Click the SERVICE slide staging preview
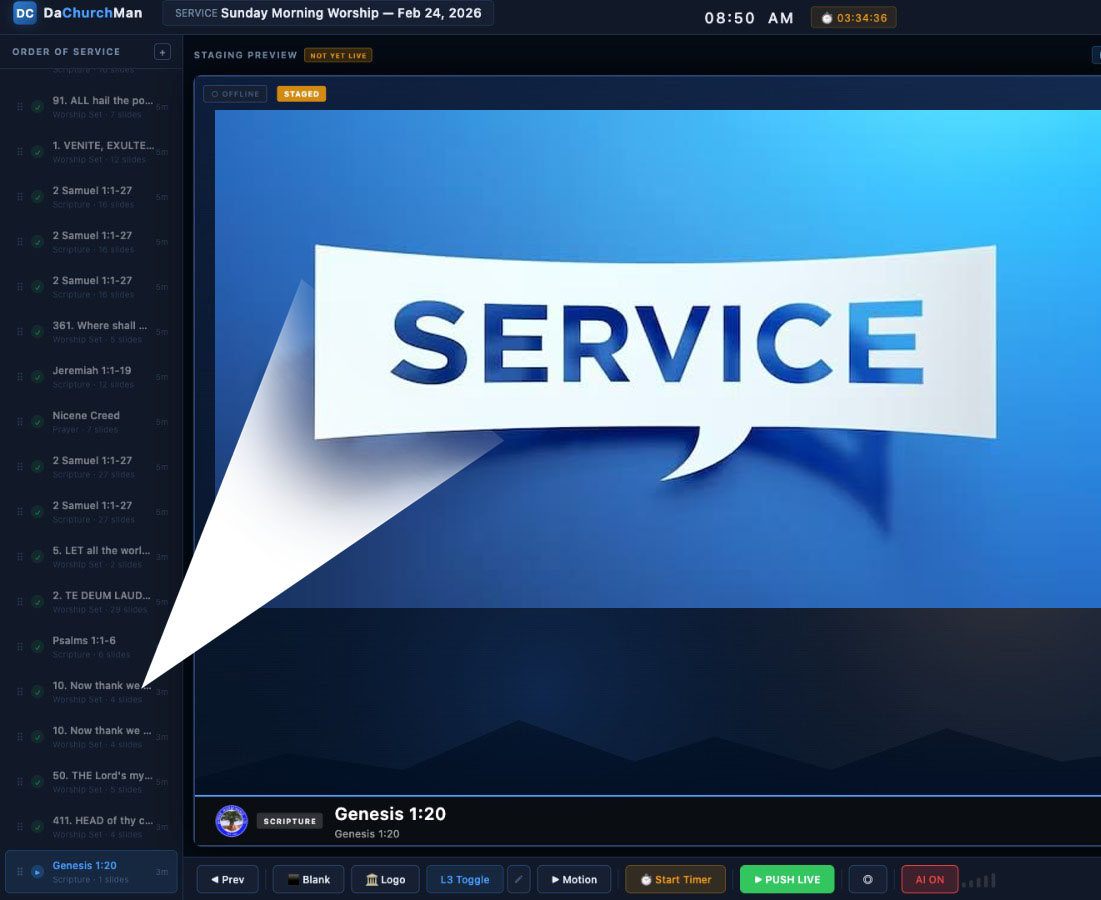Image resolution: width=1101 pixels, height=900 pixels. tap(657, 358)
